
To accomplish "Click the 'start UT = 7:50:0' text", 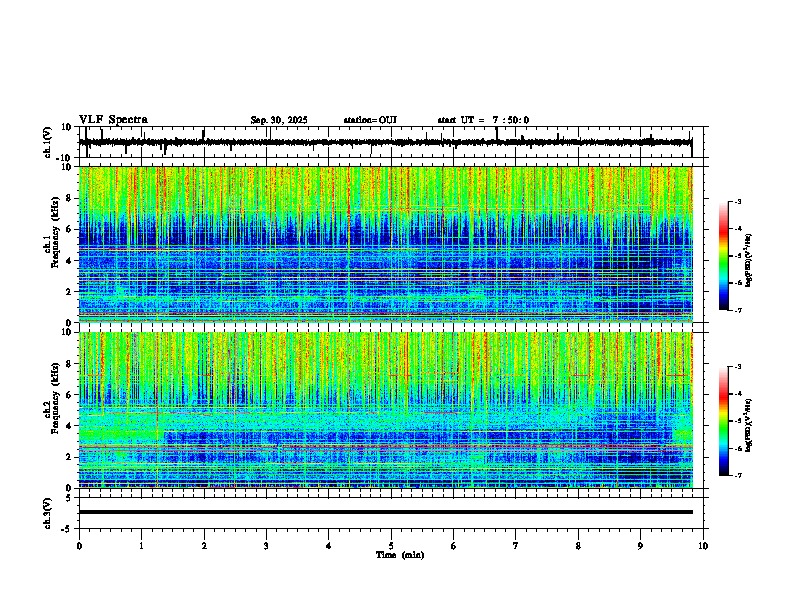I will (x=483, y=120).
